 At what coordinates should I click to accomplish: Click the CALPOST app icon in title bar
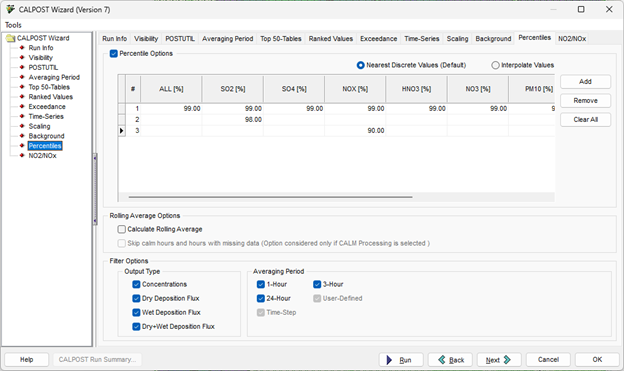10,9
